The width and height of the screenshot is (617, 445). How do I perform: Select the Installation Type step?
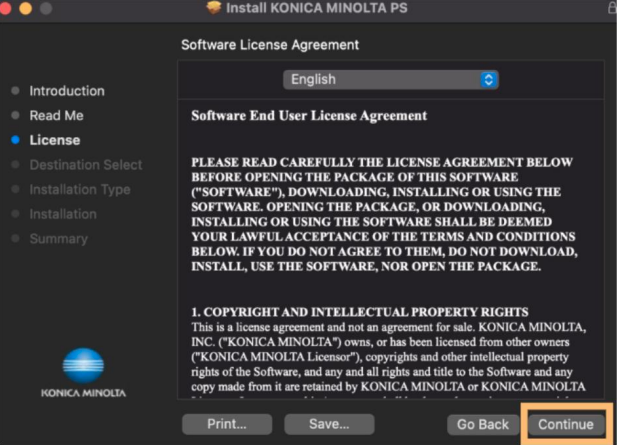coord(80,190)
